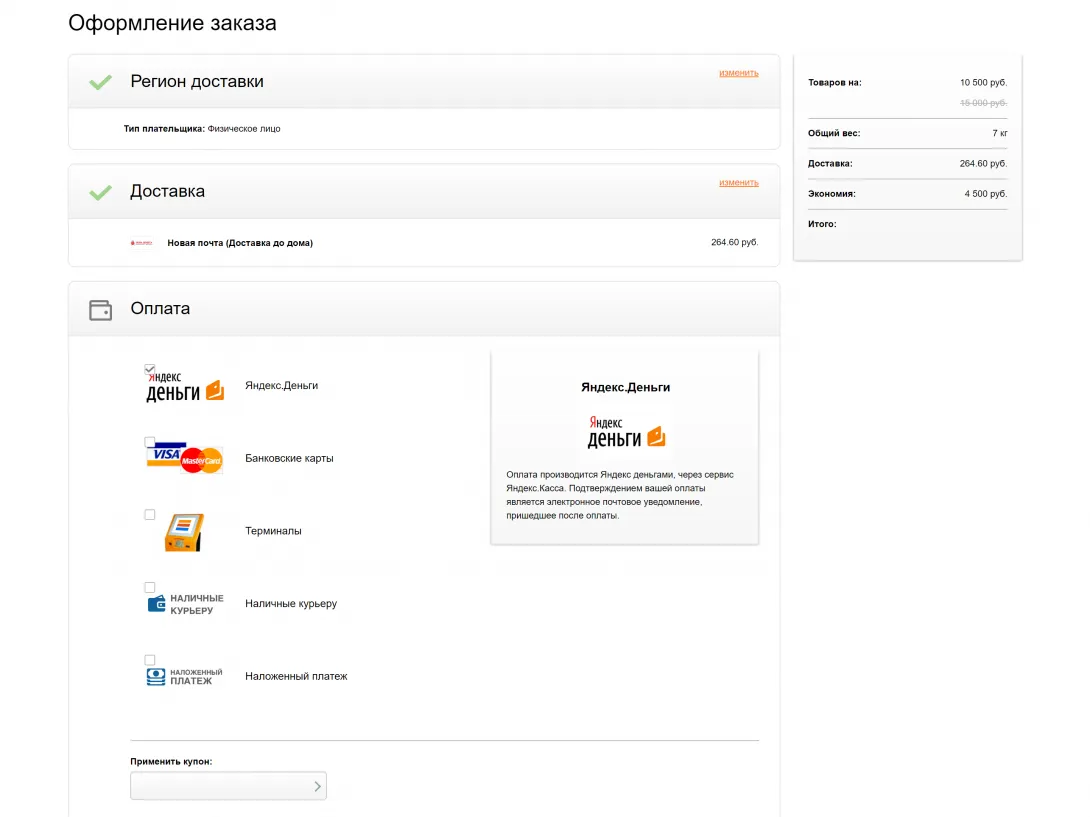Click the 10 500 руб. goods total
Viewport: 1090px width, 817px height.
(x=983, y=83)
